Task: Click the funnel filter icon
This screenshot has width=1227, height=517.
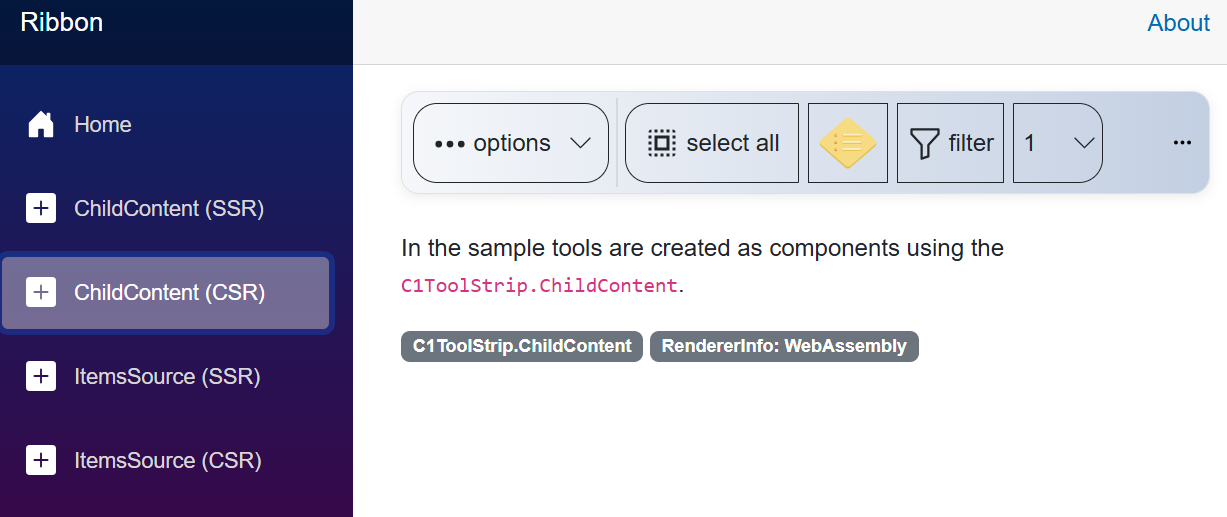Action: [x=924, y=143]
